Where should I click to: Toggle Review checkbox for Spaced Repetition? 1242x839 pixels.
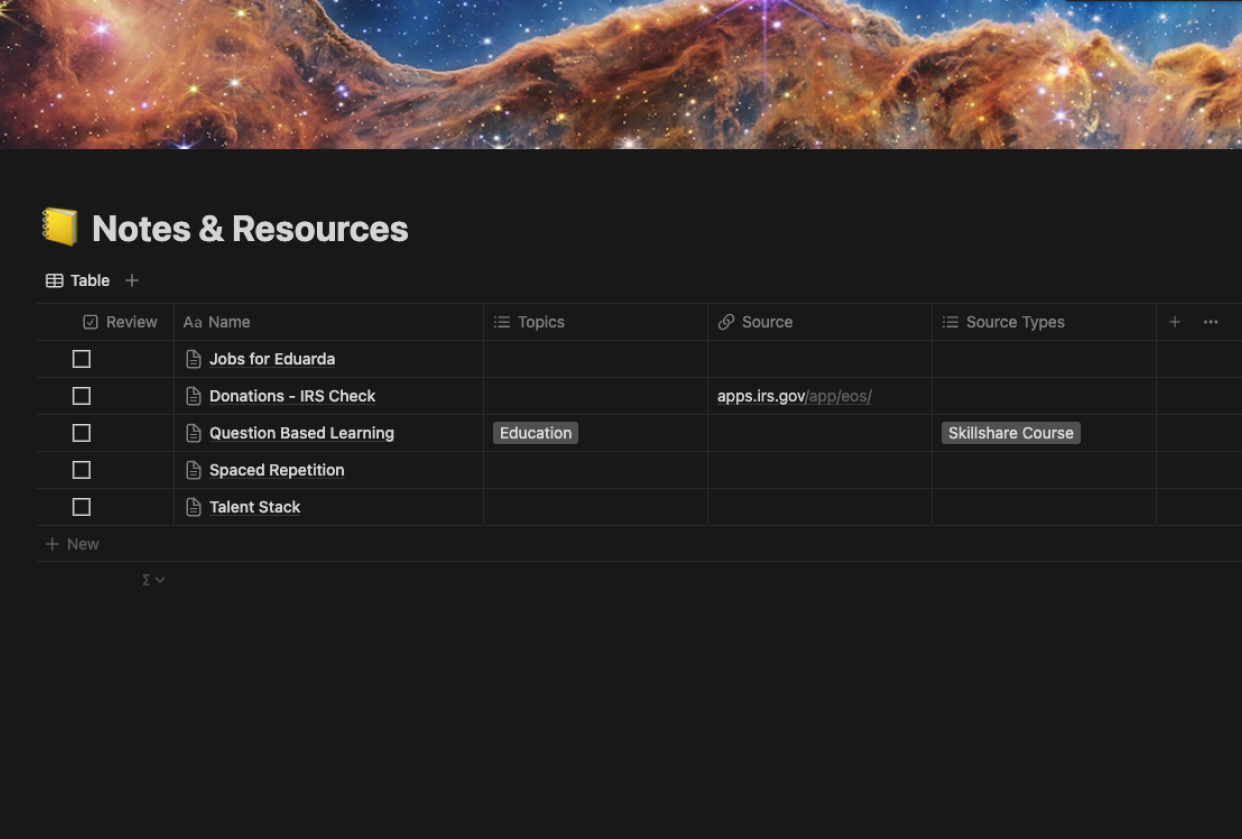[x=82, y=470]
